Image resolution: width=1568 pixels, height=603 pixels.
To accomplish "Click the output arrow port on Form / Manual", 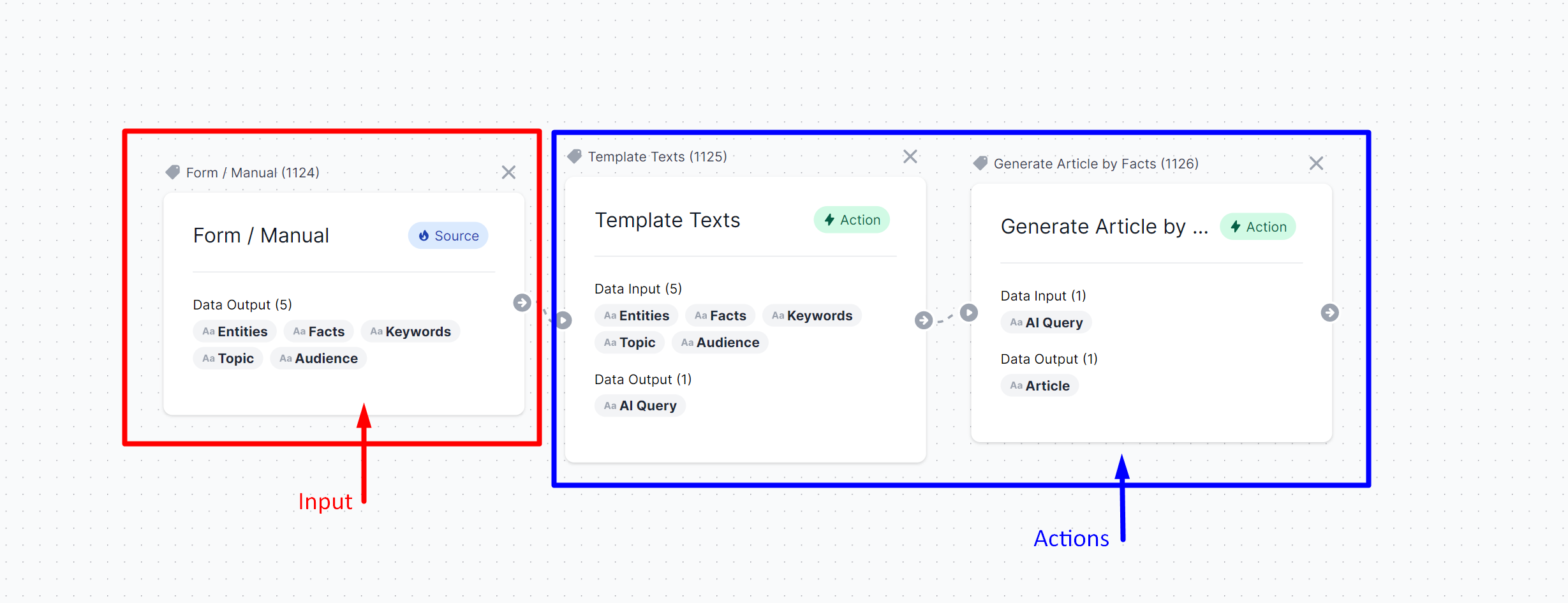I will click(x=522, y=302).
